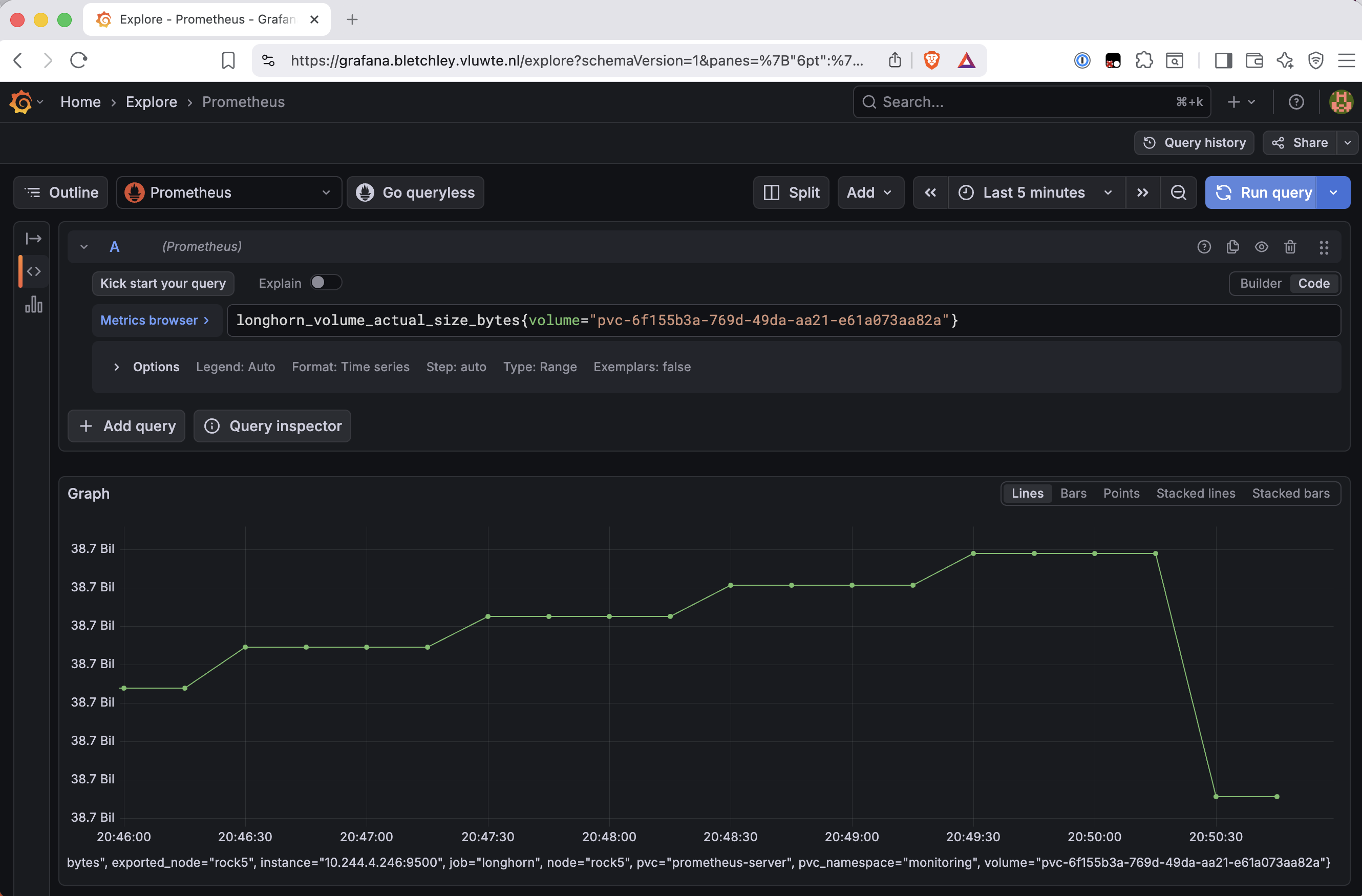Select Stacked lines graph style

tap(1196, 493)
